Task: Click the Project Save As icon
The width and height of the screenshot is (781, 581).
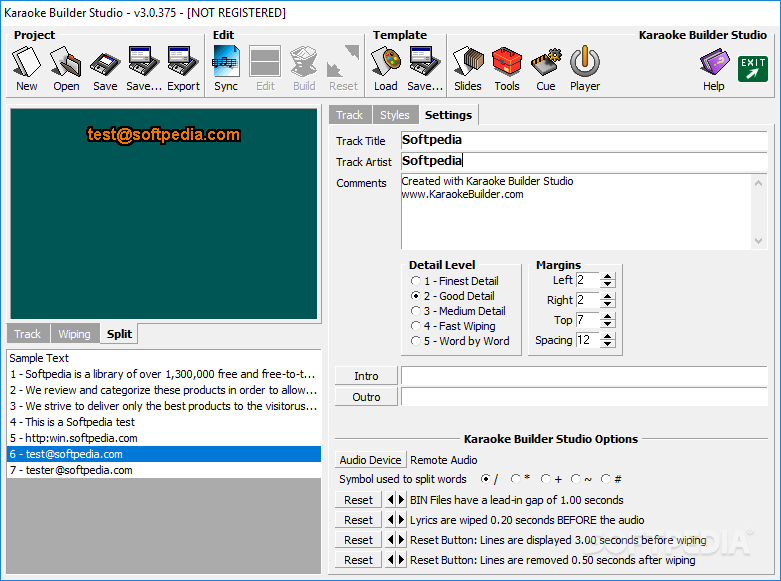Action: (144, 68)
